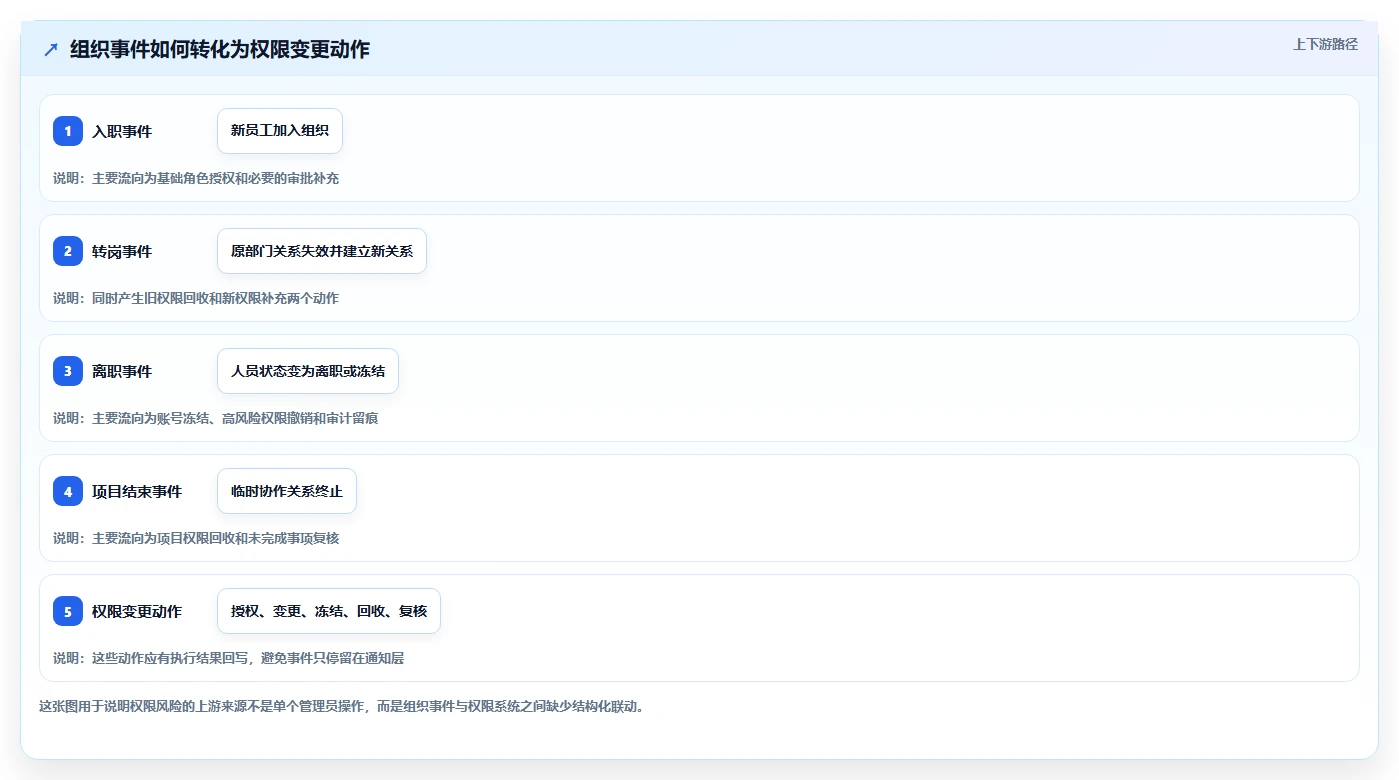Select the 临时协作关系终止 chip

[287, 491]
